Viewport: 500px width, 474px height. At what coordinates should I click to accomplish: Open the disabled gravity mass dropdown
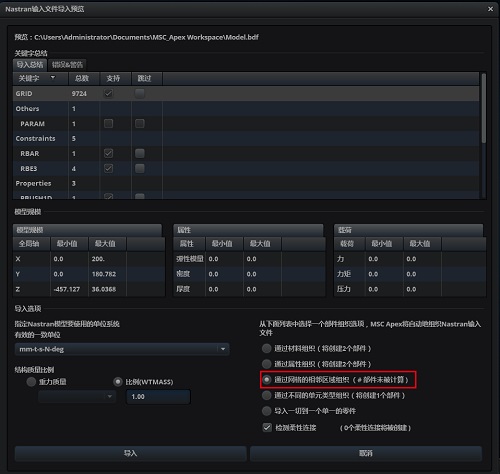pyautogui.click(x=77, y=396)
